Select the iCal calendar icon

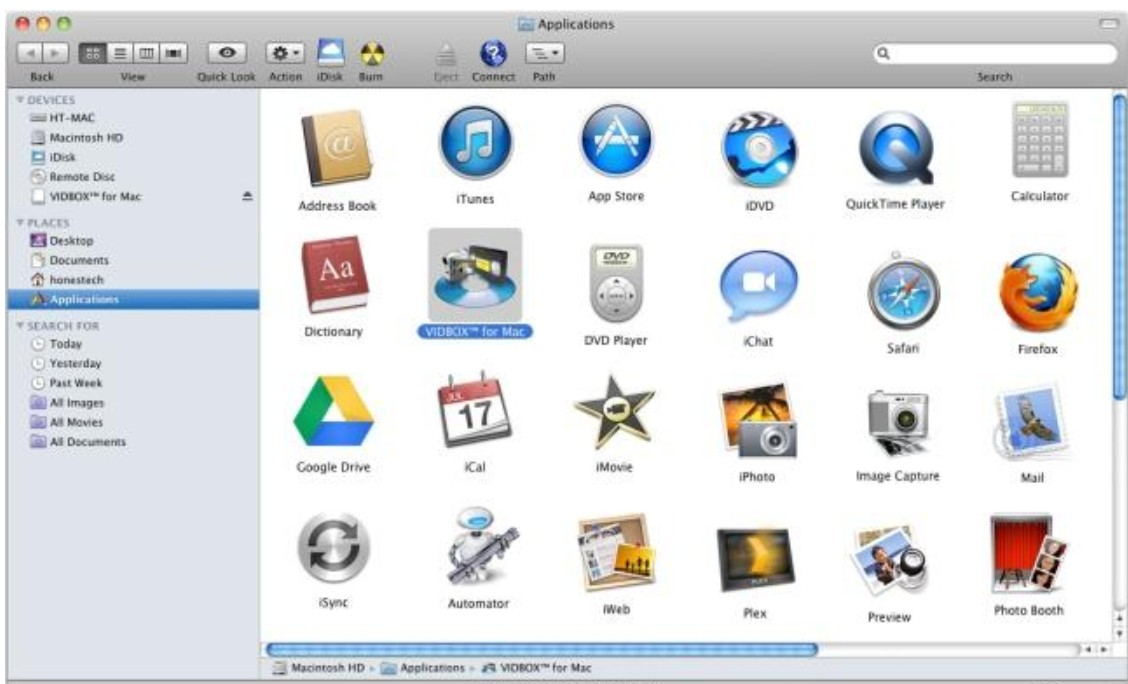click(475, 410)
